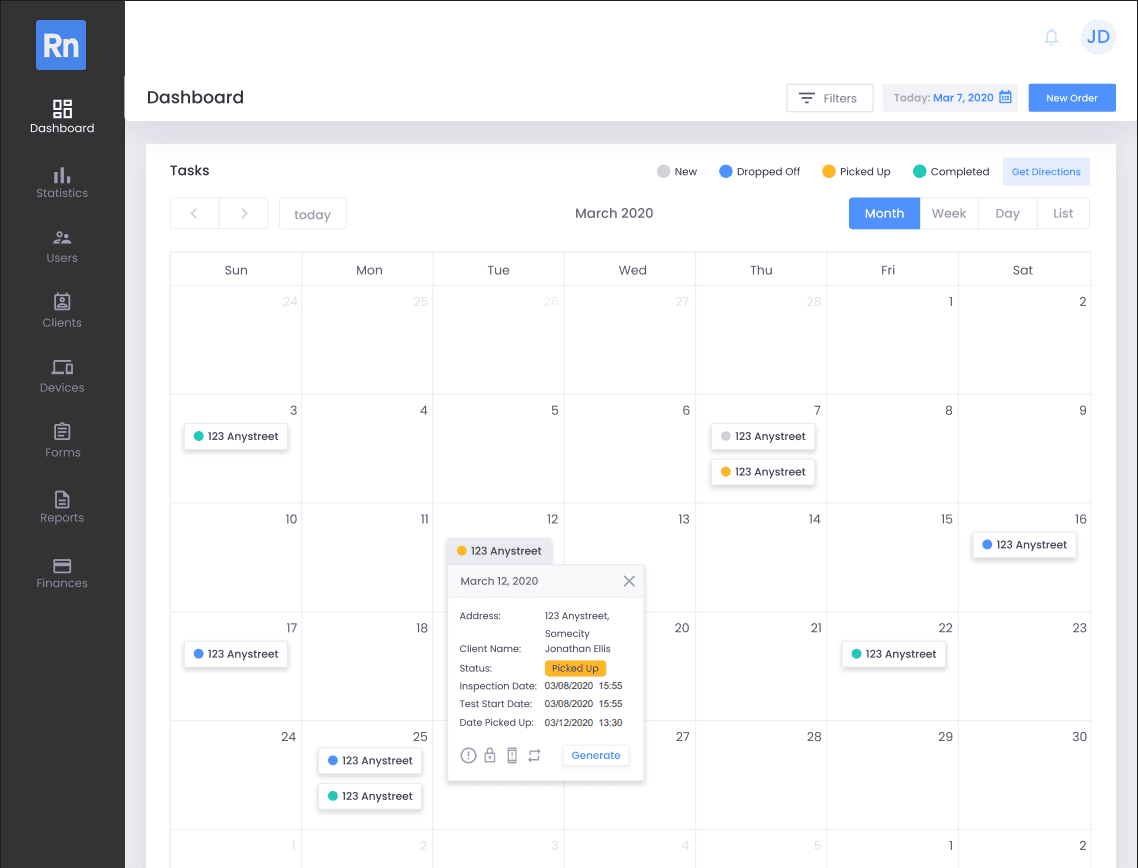Click the notification bell icon

coord(1051,38)
